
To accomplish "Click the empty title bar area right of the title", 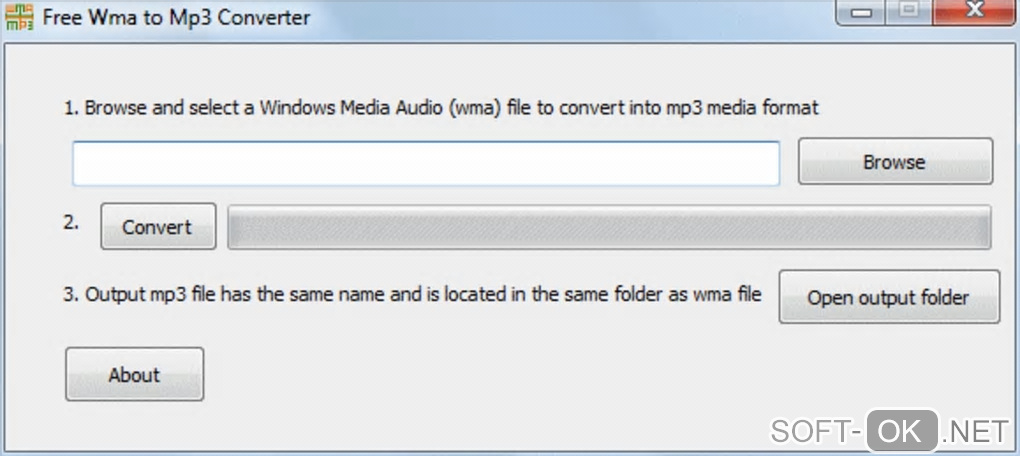I will click(x=570, y=17).
